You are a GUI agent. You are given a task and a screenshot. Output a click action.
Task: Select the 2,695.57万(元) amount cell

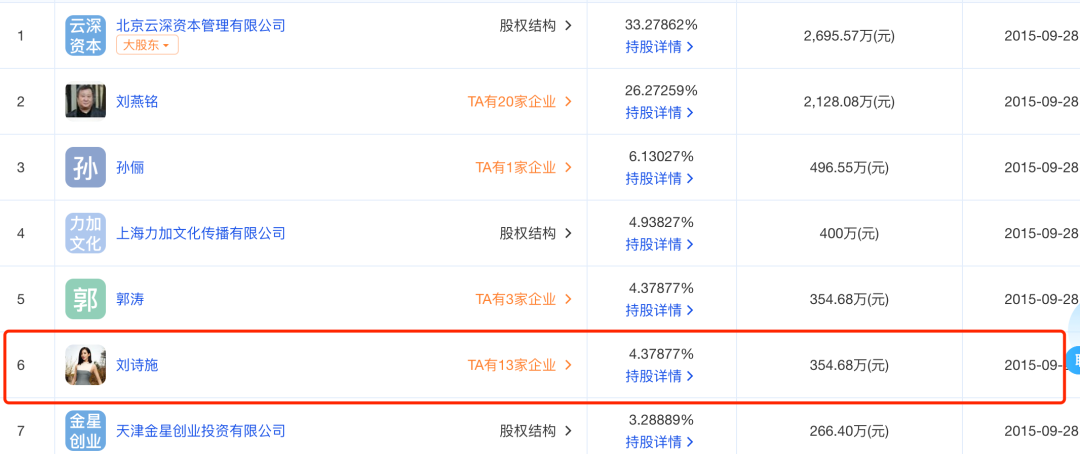[849, 37]
